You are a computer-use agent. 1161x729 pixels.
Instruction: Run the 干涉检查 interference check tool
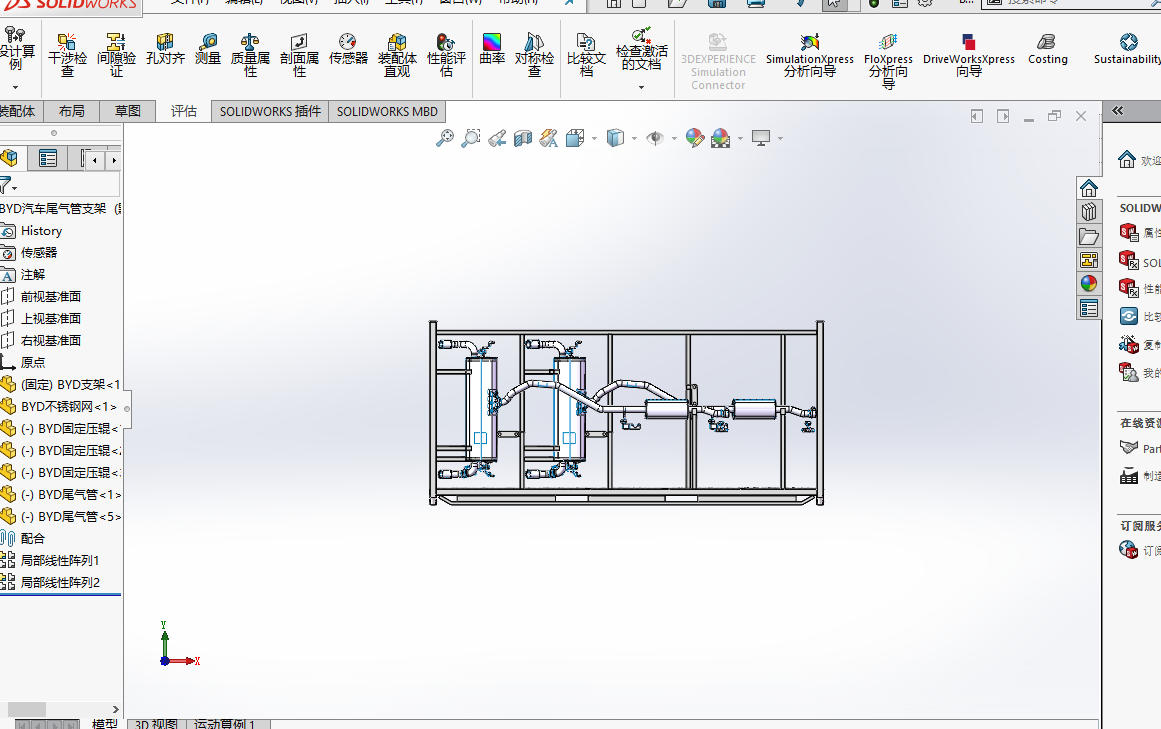pyautogui.click(x=67, y=56)
